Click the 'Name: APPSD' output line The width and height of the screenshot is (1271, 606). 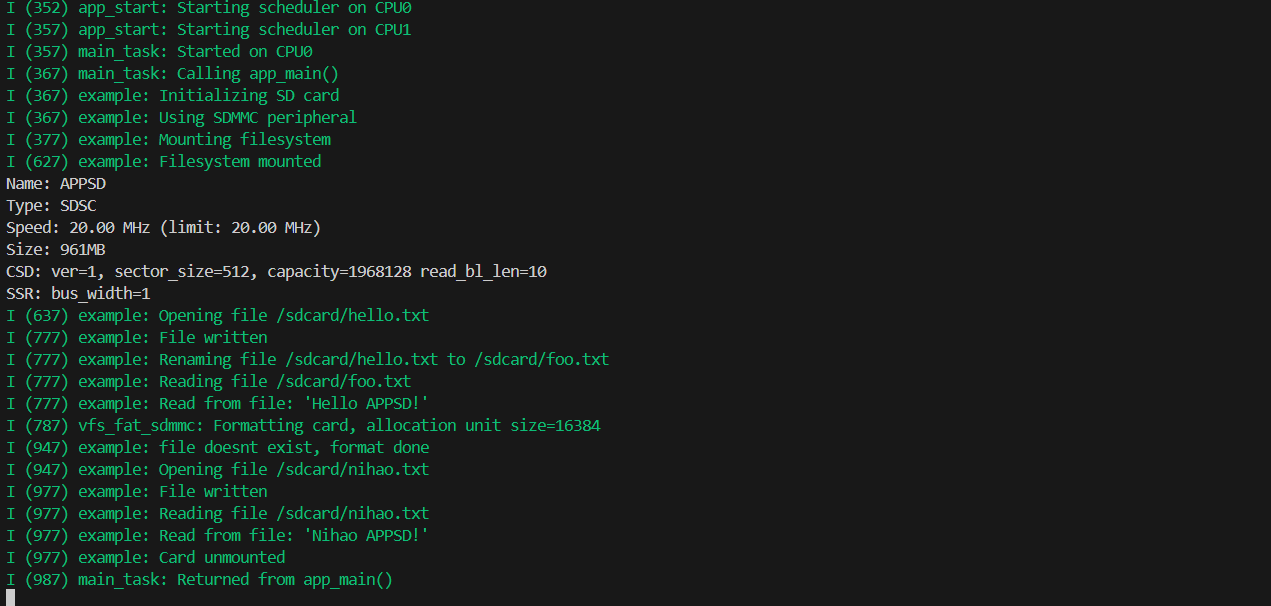click(56, 183)
